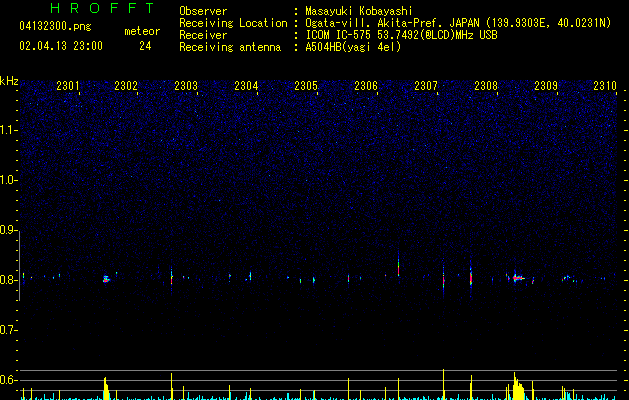This screenshot has height=400, width=629.
Task: Click the HROFFT title text
Action: click(x=103, y=8)
